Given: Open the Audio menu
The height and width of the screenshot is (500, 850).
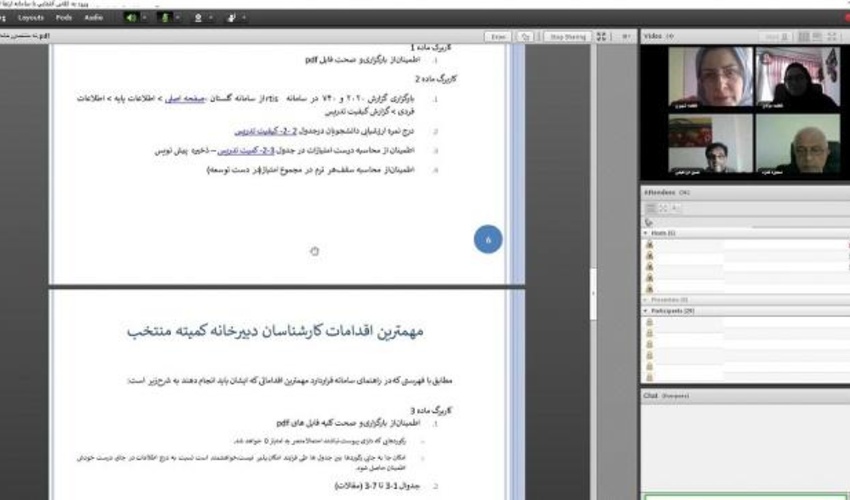Looking at the screenshot, I should [x=94, y=18].
